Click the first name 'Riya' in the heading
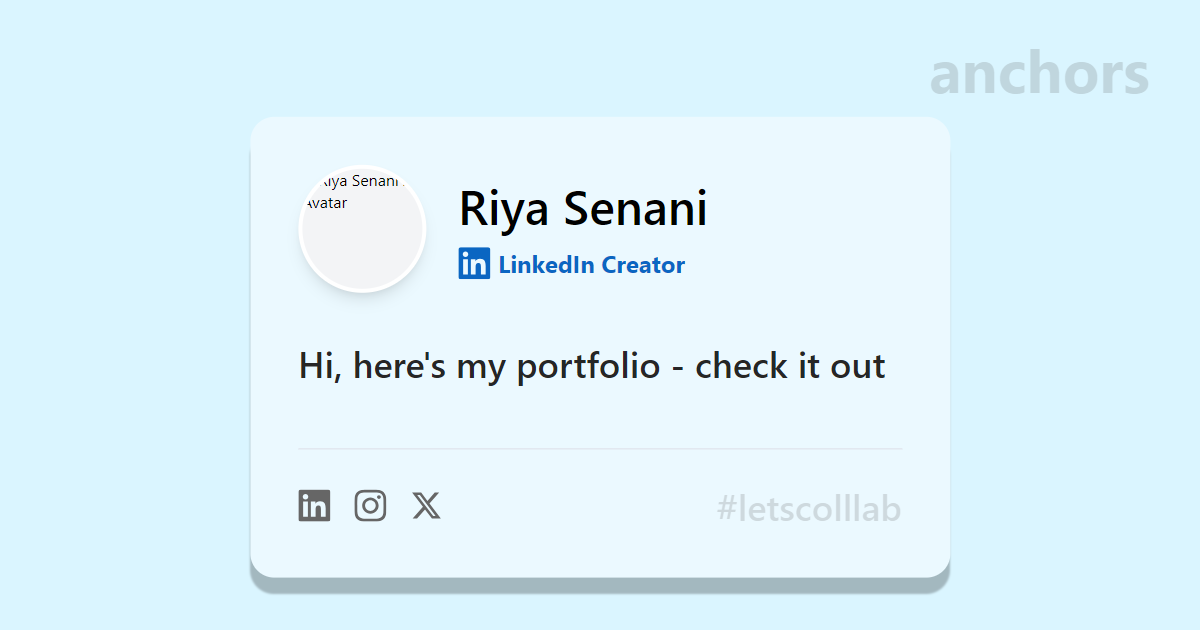 (x=500, y=209)
